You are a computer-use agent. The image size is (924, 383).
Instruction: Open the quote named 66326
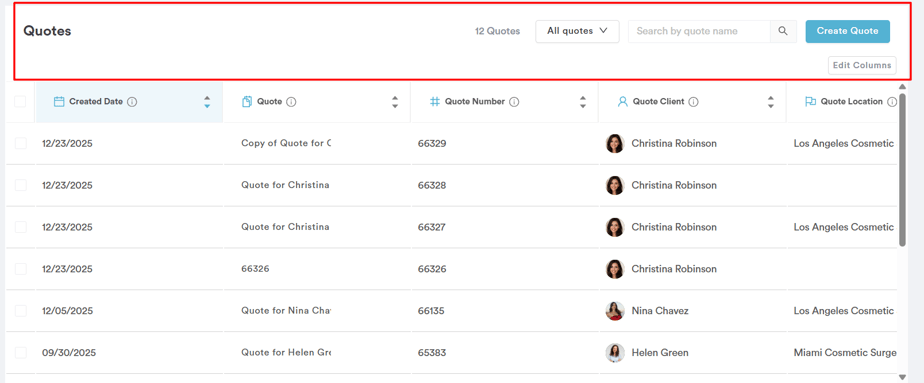(x=255, y=269)
